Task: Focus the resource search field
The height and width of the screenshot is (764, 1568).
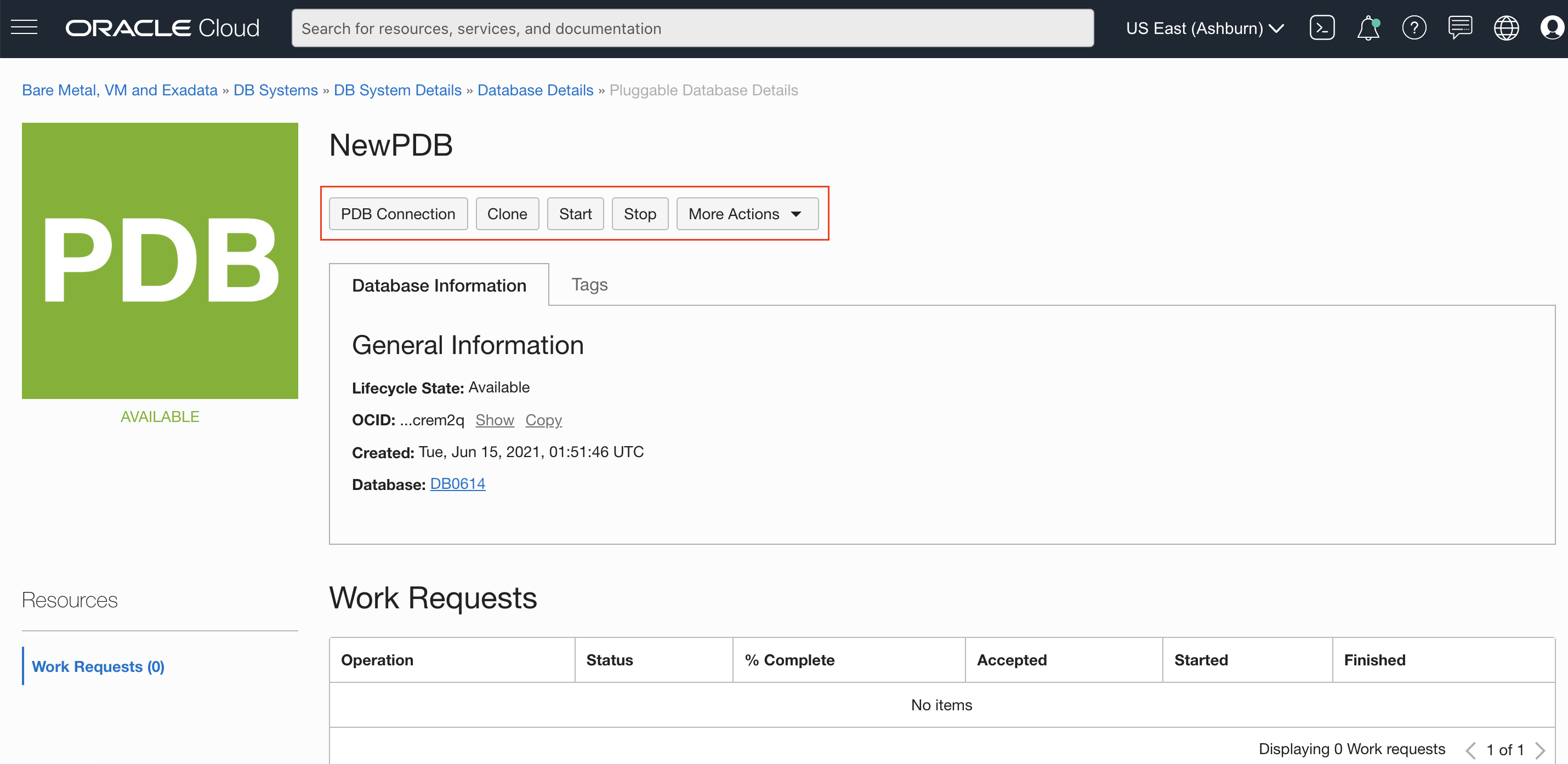Action: 692,28
